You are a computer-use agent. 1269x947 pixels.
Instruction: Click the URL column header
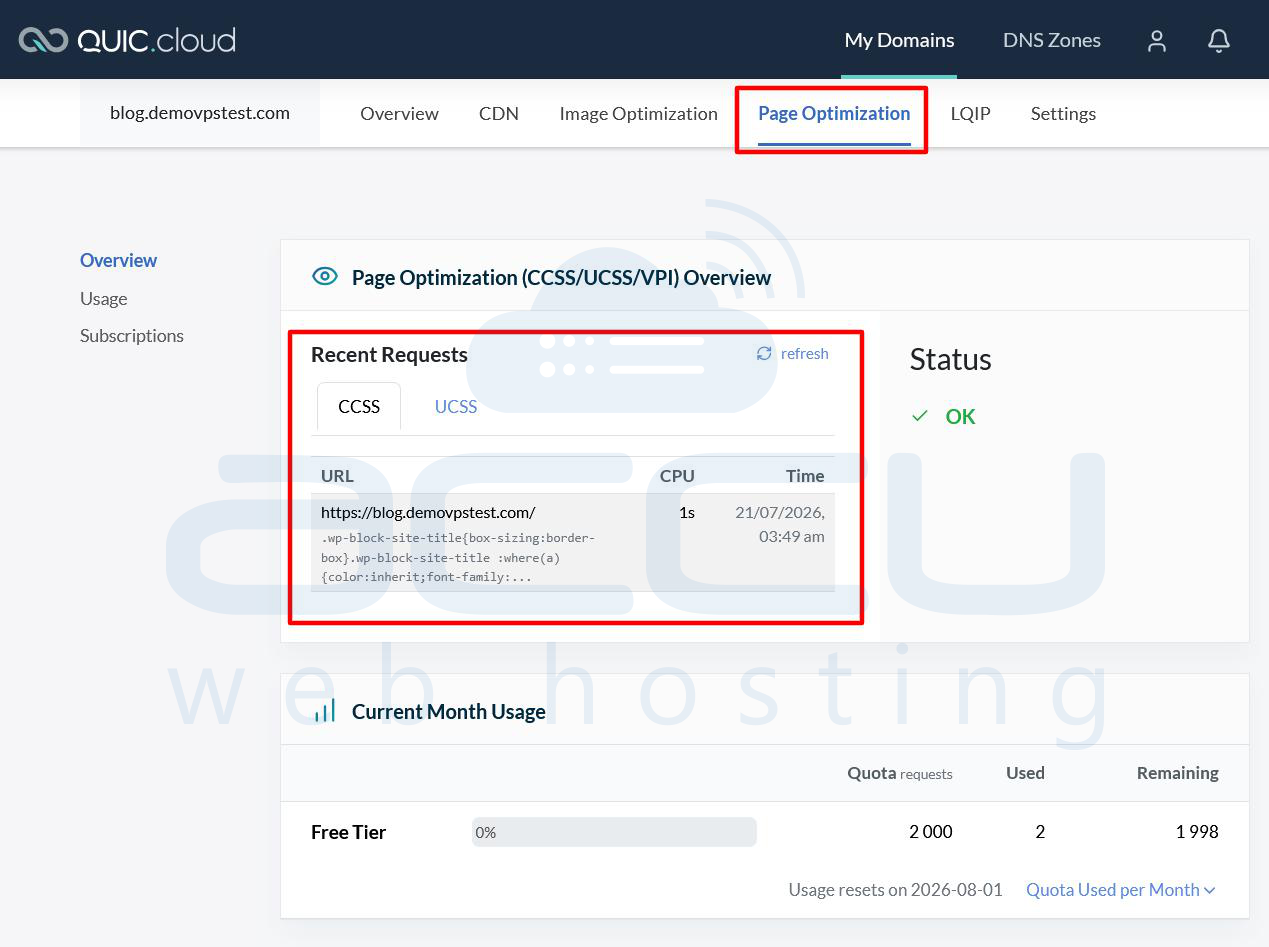[x=337, y=475]
